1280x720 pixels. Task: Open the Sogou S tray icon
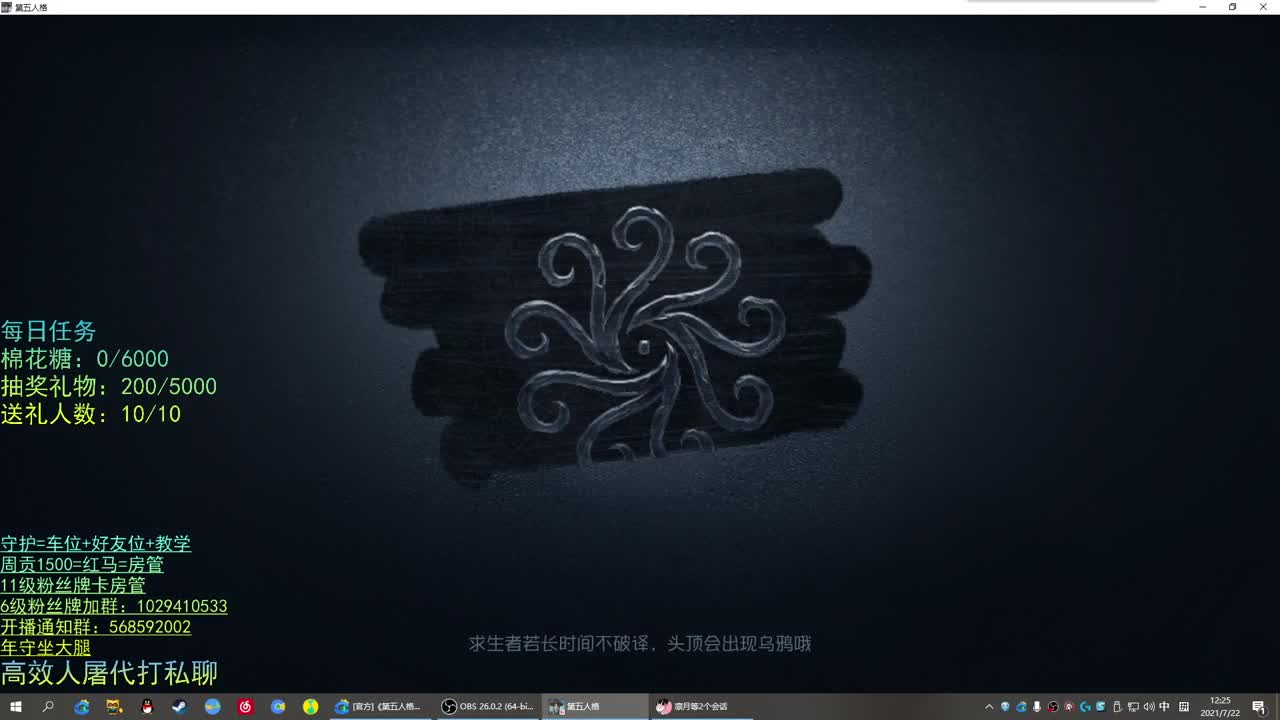point(1101,707)
